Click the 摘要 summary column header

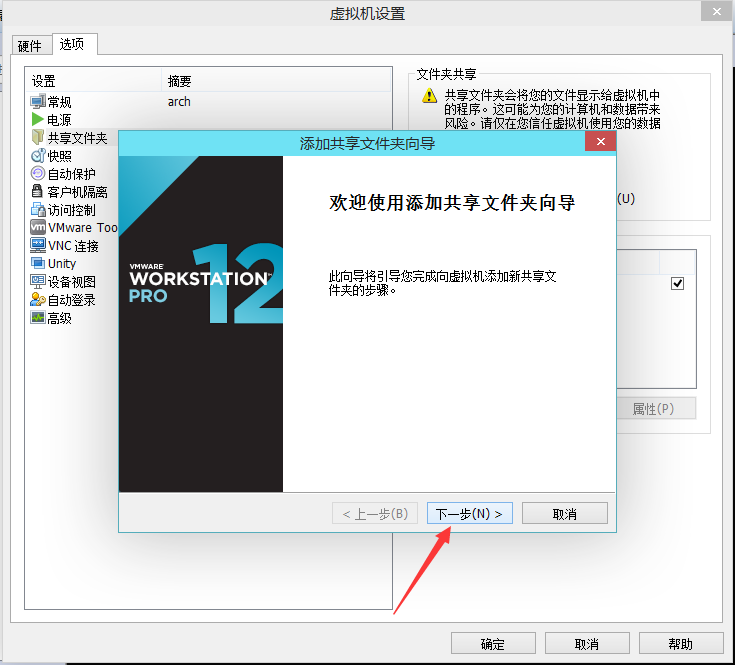click(x=180, y=81)
